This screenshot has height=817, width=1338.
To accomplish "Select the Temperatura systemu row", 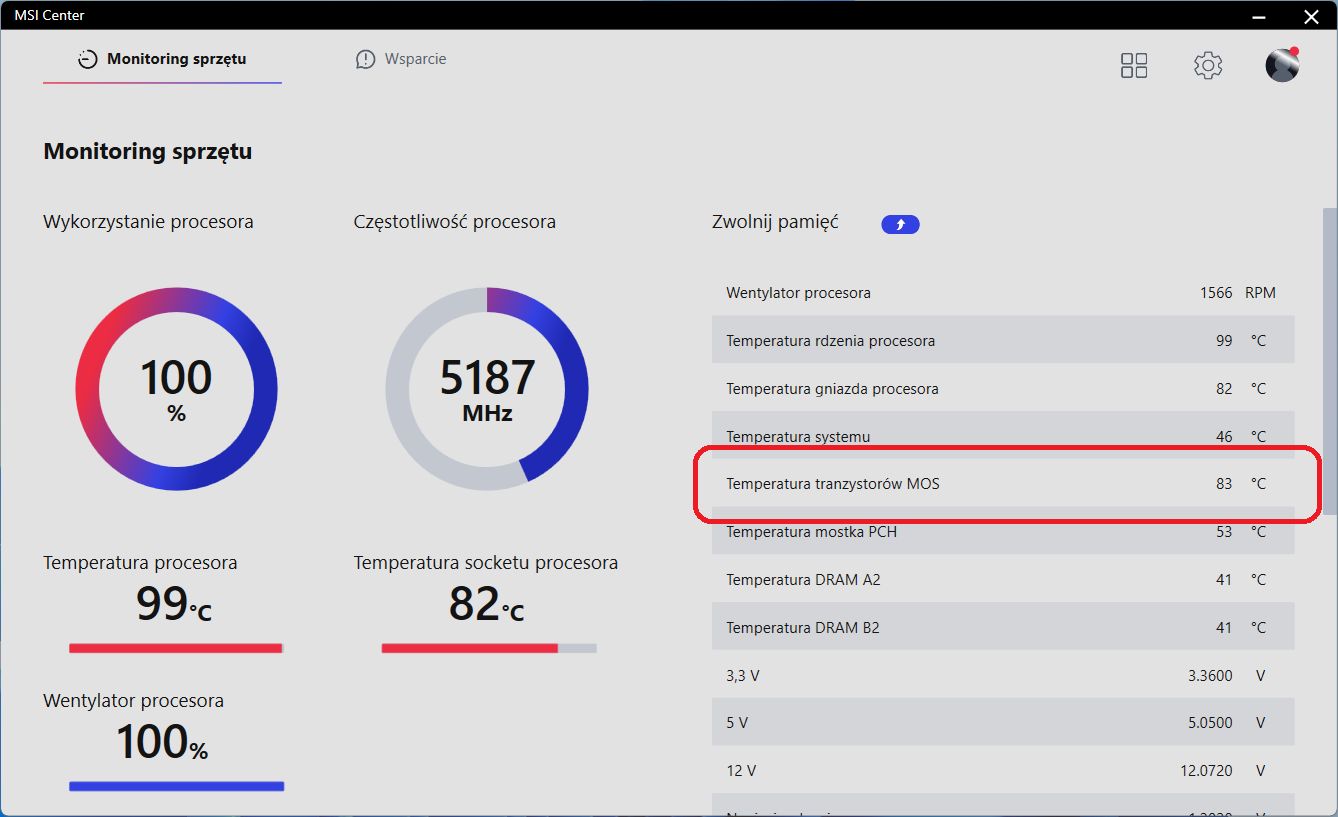I will click(1003, 436).
